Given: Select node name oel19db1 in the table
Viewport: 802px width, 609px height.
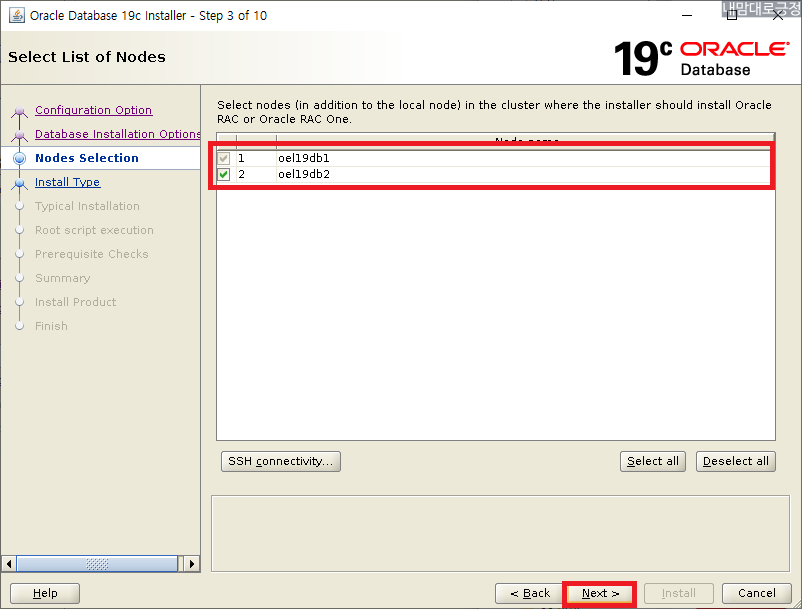Looking at the screenshot, I should click(304, 158).
